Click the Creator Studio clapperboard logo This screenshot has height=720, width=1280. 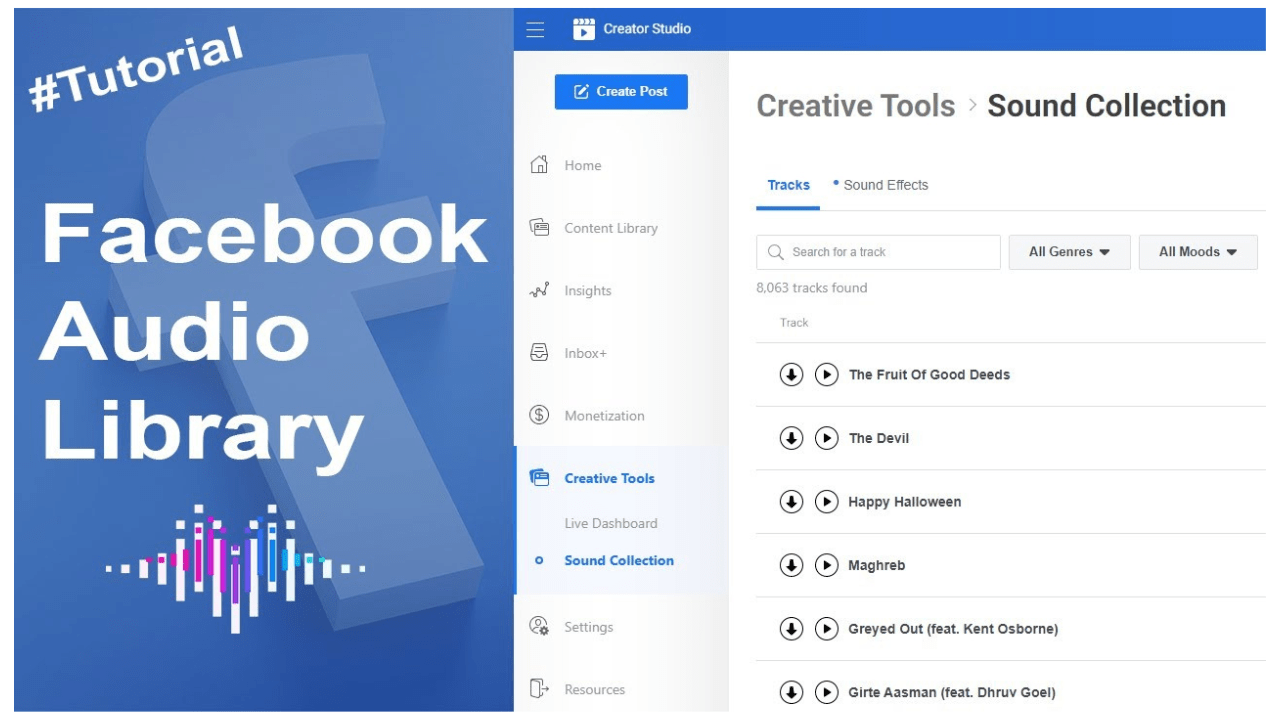point(584,29)
